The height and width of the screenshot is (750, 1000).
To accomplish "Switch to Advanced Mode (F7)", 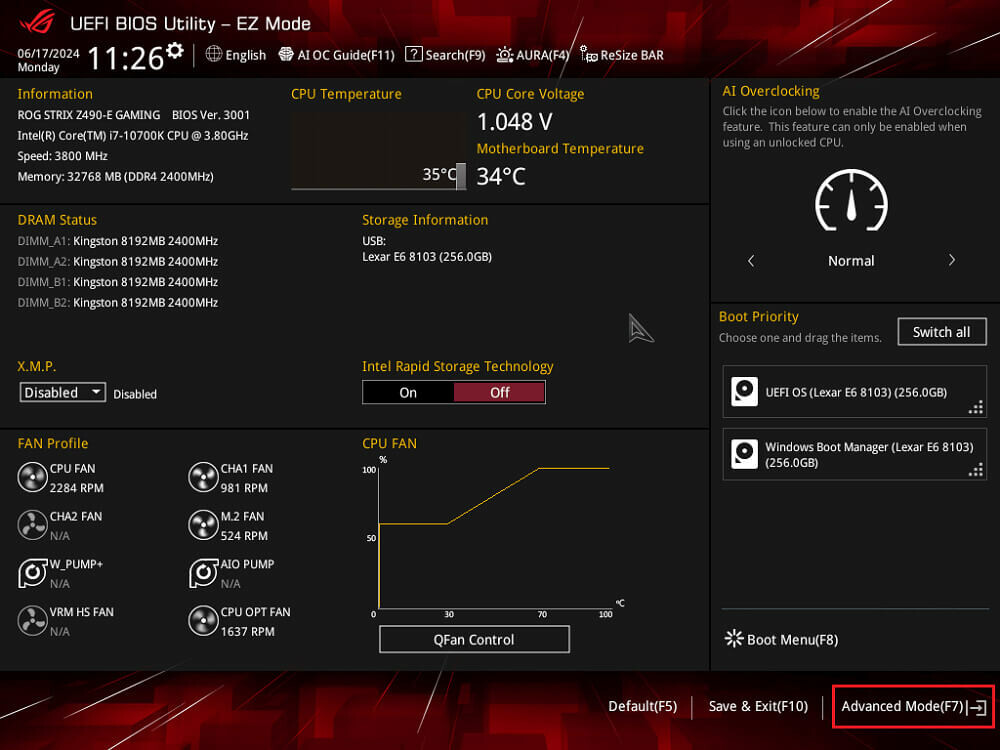I will point(913,706).
